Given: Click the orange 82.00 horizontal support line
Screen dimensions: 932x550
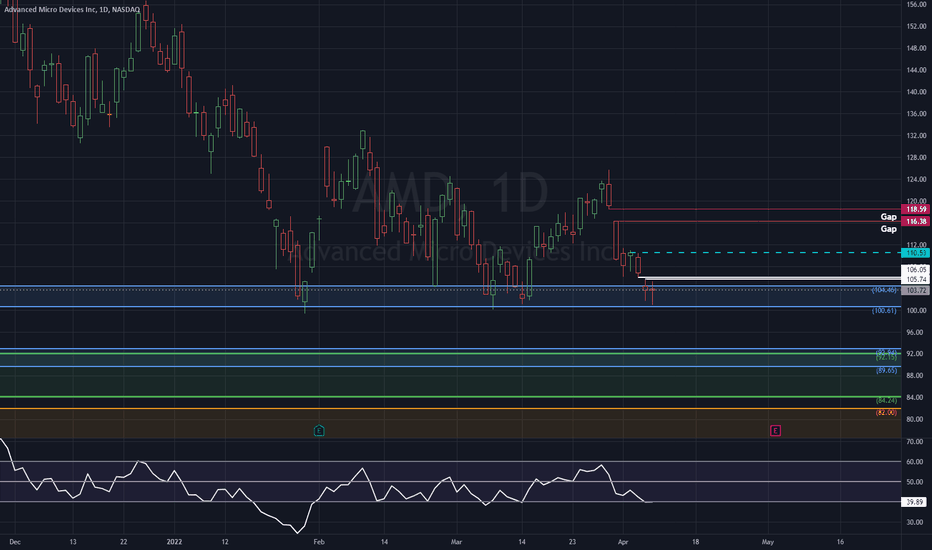Looking at the screenshot, I should coord(450,408).
